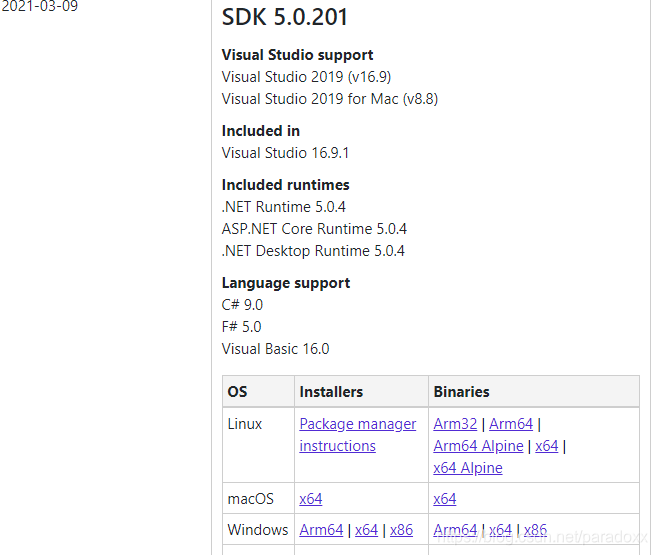
Task: Click the 2021-03-09 release date
Action: (39, 6)
